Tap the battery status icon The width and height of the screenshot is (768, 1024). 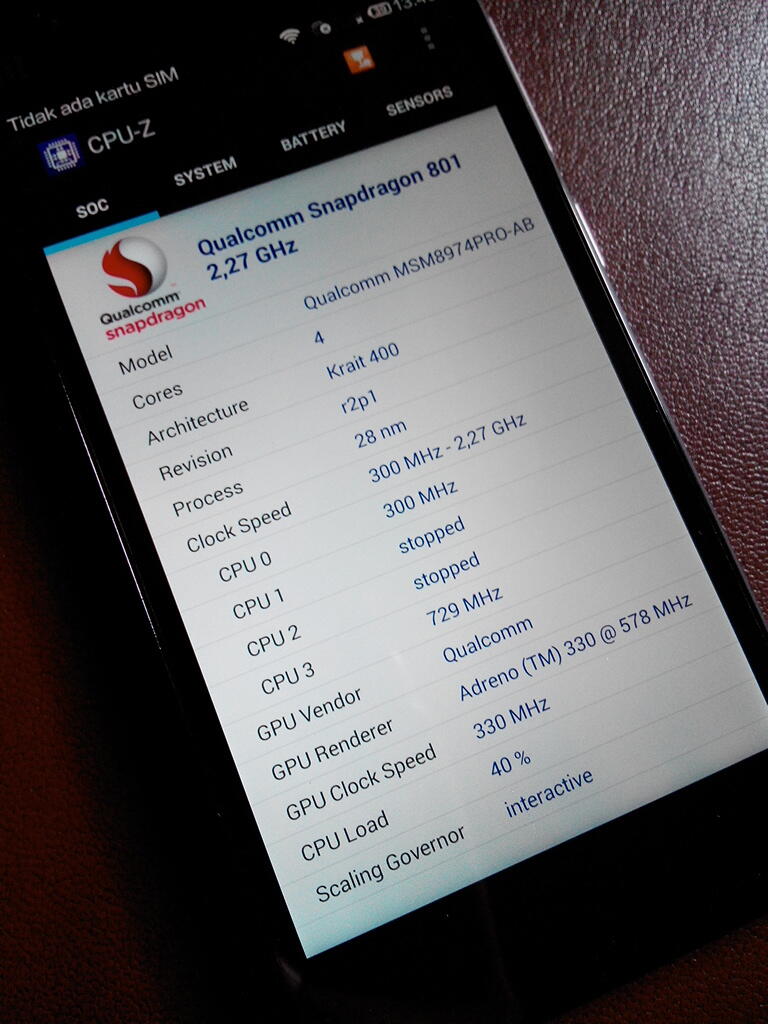379,10
